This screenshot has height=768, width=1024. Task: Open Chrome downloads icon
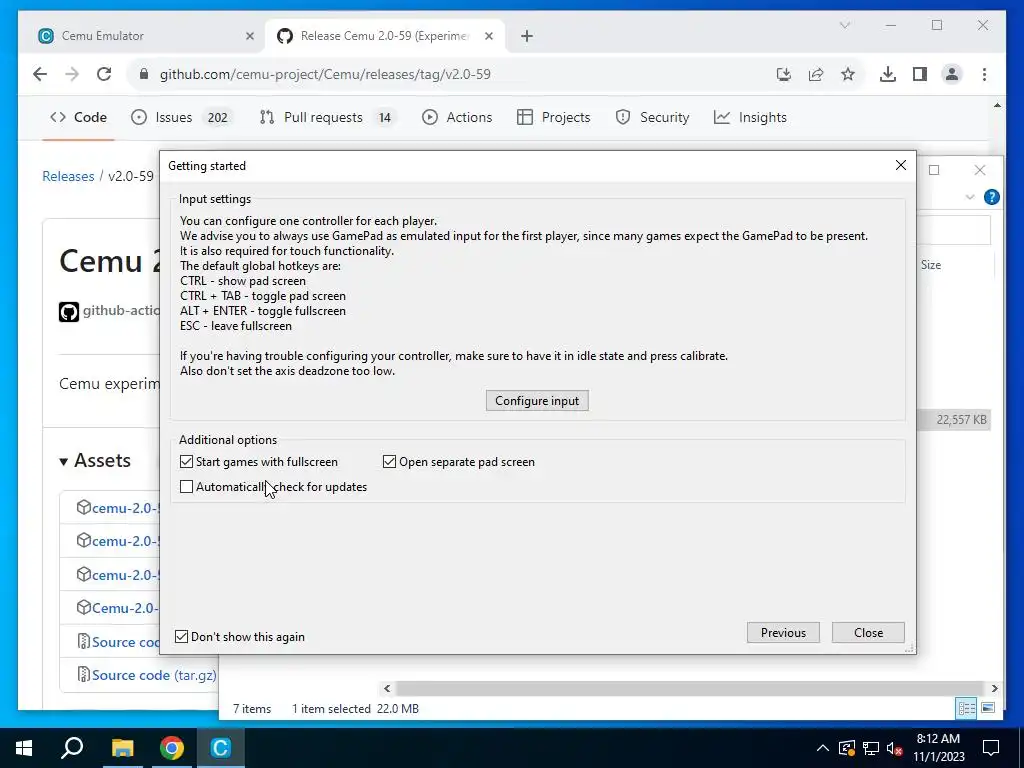(x=888, y=74)
